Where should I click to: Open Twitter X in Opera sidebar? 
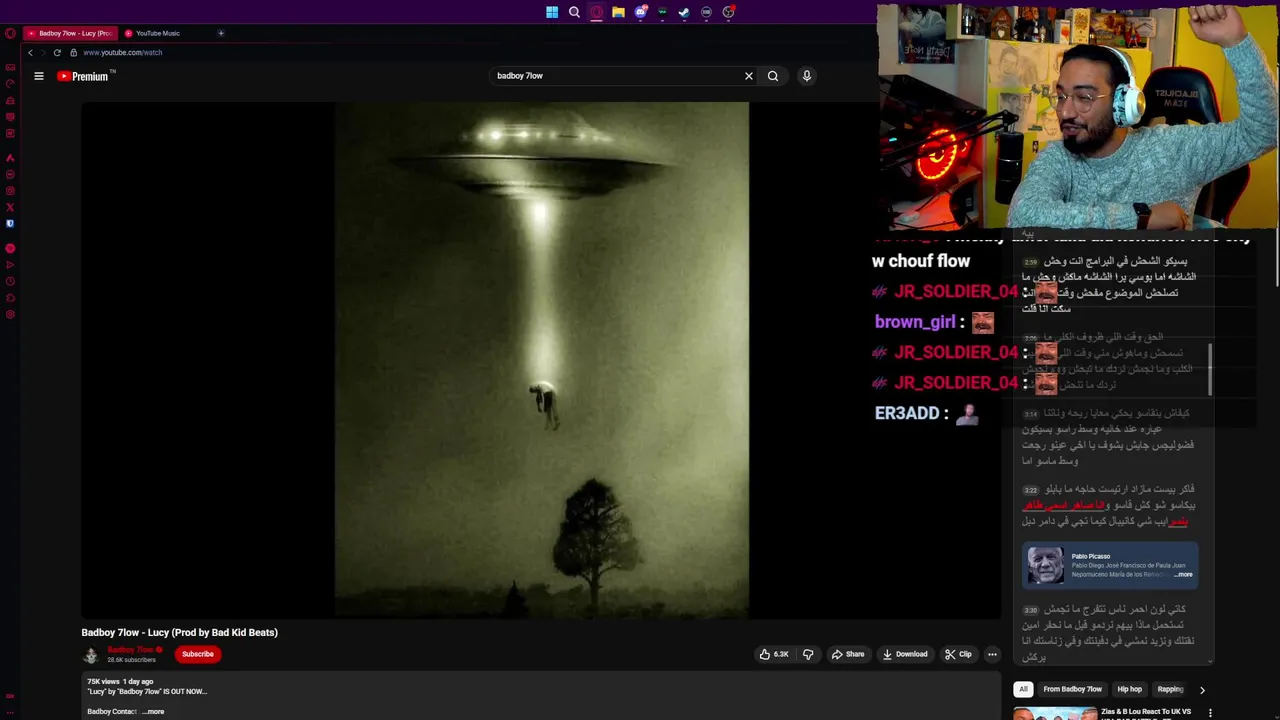point(10,207)
